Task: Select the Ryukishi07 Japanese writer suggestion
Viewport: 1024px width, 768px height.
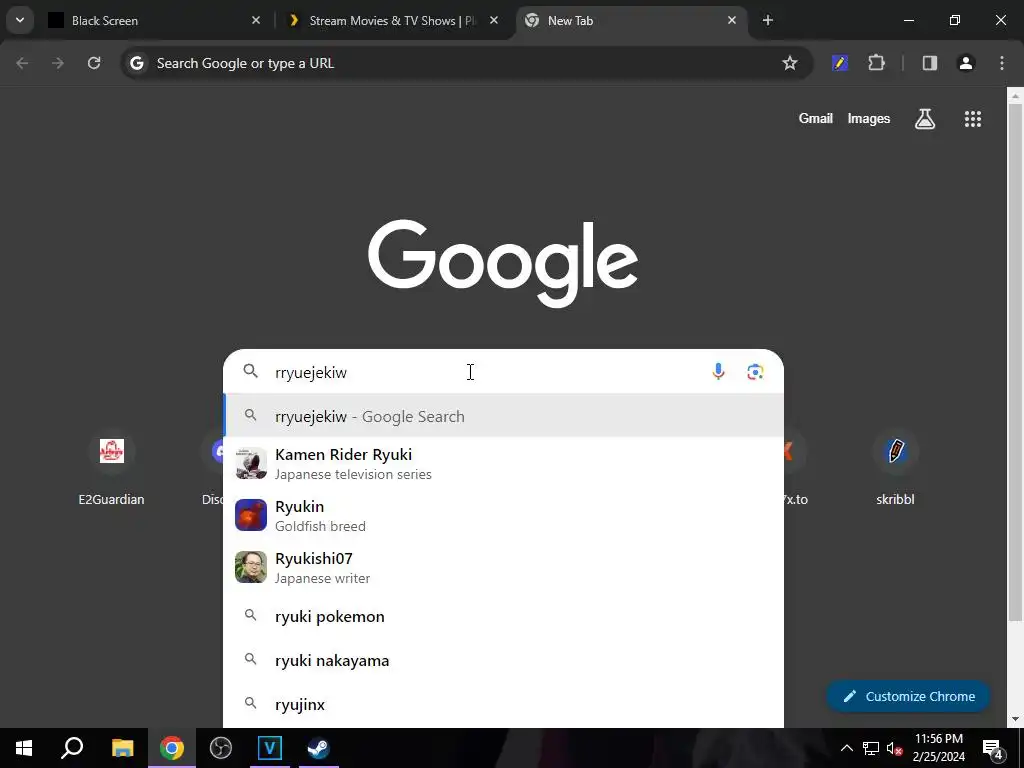Action: click(x=504, y=568)
